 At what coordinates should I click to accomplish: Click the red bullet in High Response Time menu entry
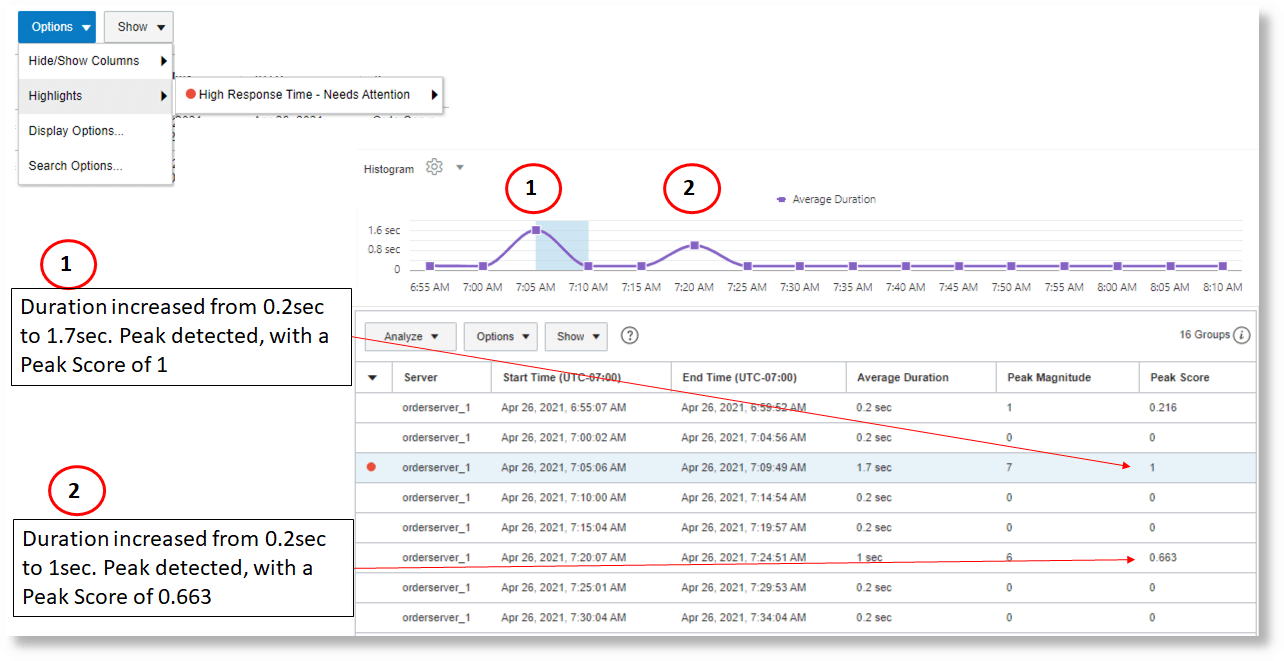(x=190, y=94)
